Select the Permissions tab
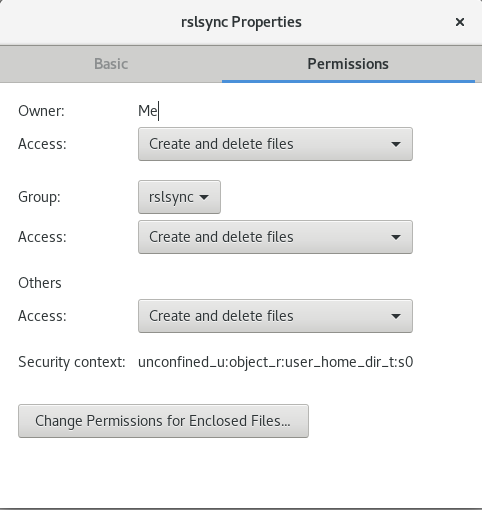 [x=348, y=64]
